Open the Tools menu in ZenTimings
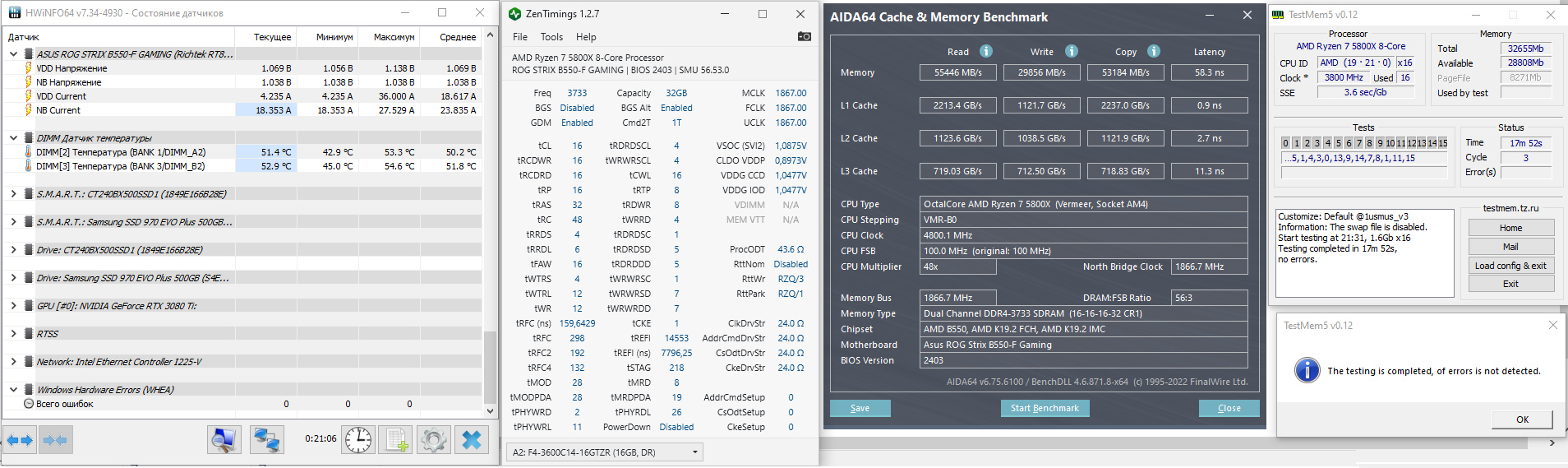1568x468 pixels. (551, 37)
